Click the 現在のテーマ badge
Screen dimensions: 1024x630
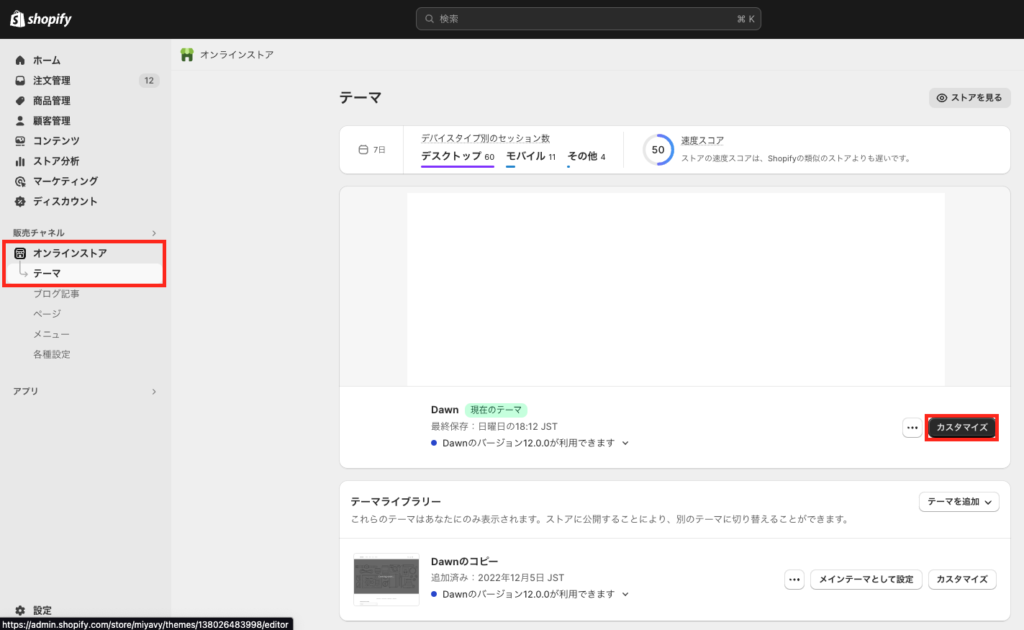pyautogui.click(x=496, y=410)
